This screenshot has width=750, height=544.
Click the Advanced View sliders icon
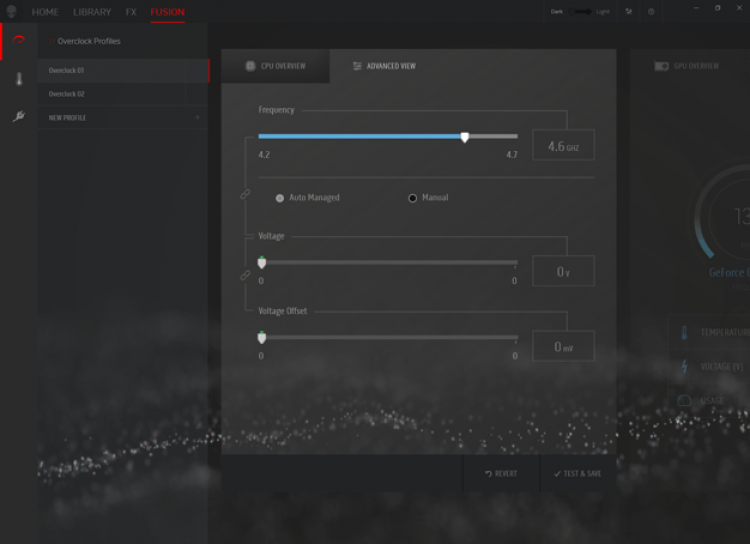pyautogui.click(x=357, y=66)
